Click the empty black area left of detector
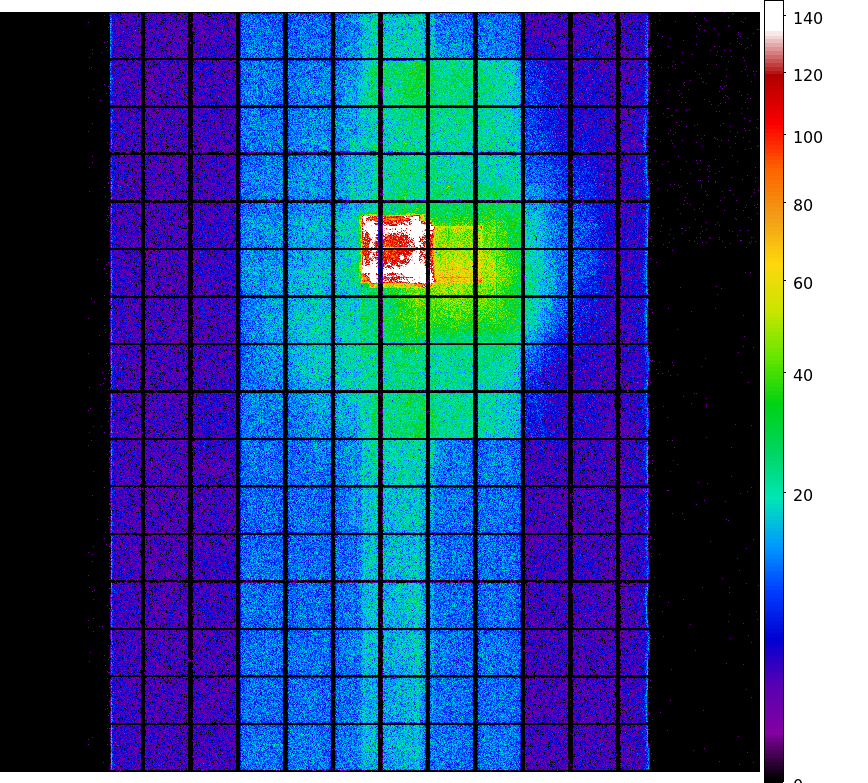 point(50,400)
